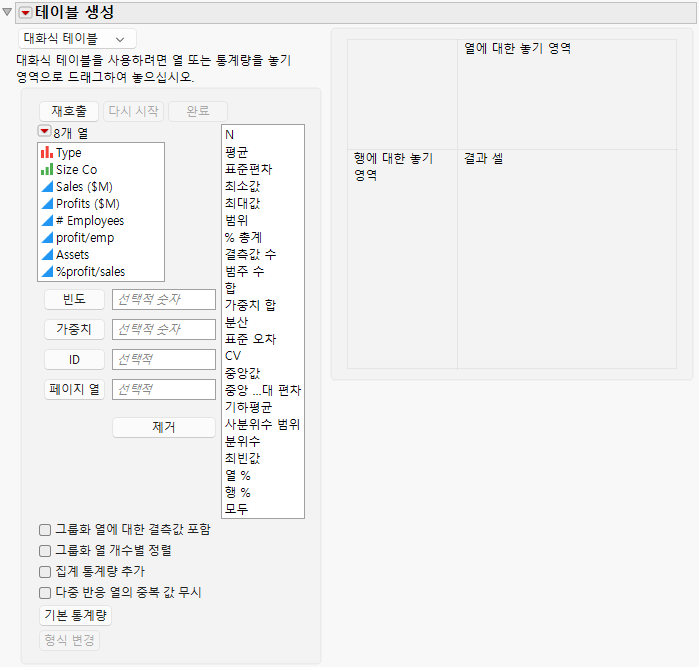This screenshot has width=699, height=667.
Task: Select the 범주 수 statistic
Action: [263, 271]
